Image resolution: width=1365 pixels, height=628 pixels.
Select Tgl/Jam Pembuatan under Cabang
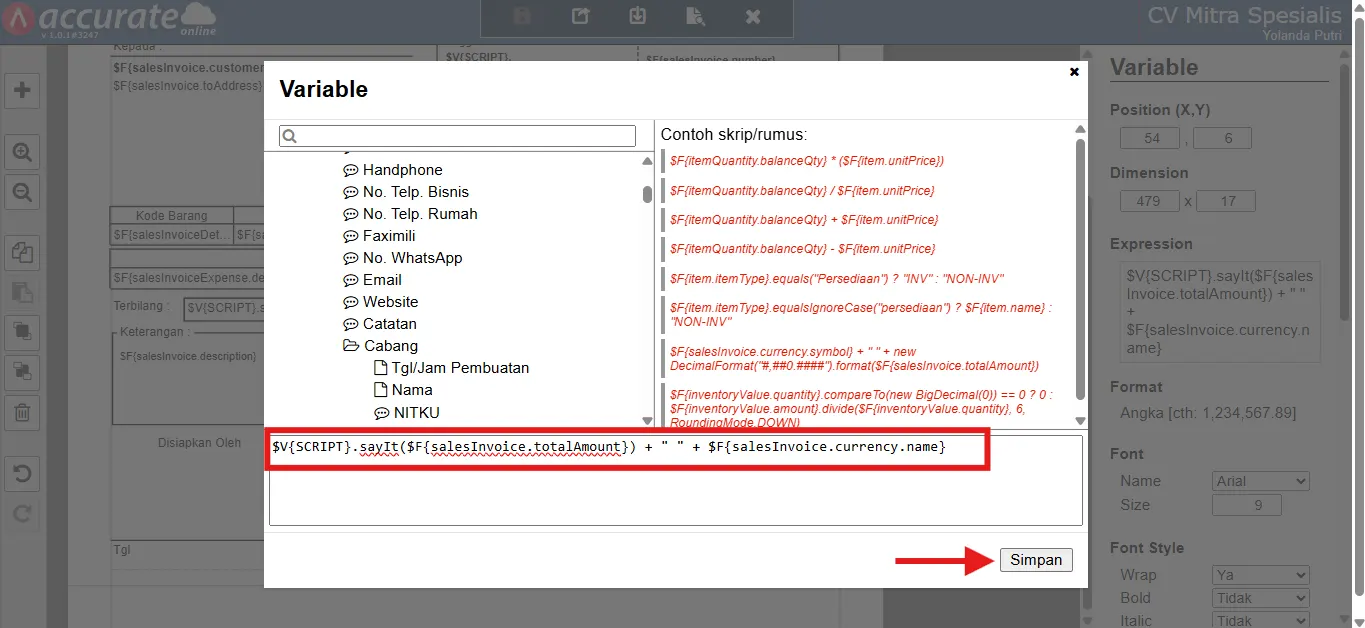click(460, 368)
